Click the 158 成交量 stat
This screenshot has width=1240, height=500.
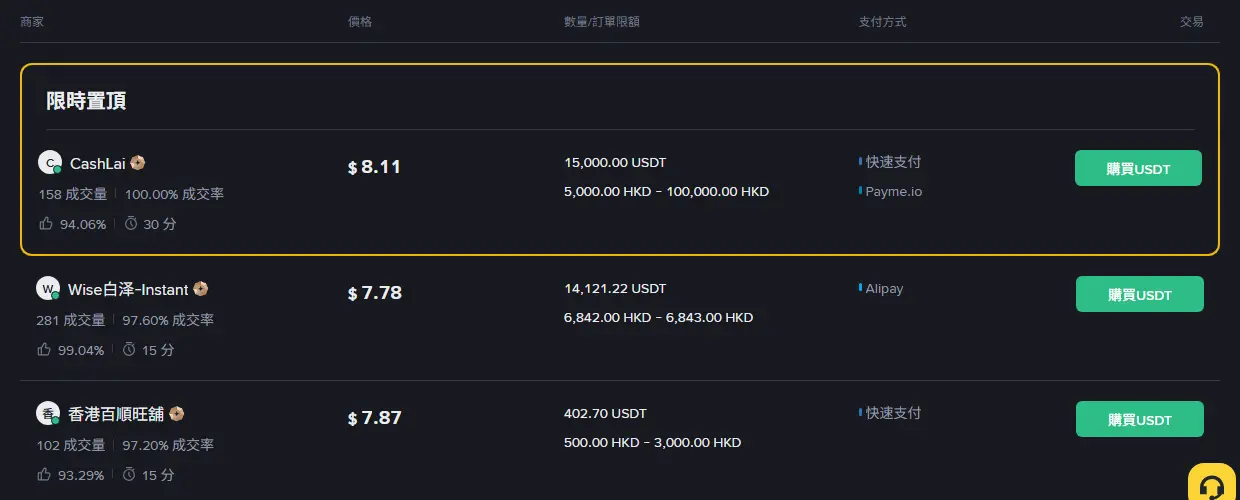click(x=73, y=194)
